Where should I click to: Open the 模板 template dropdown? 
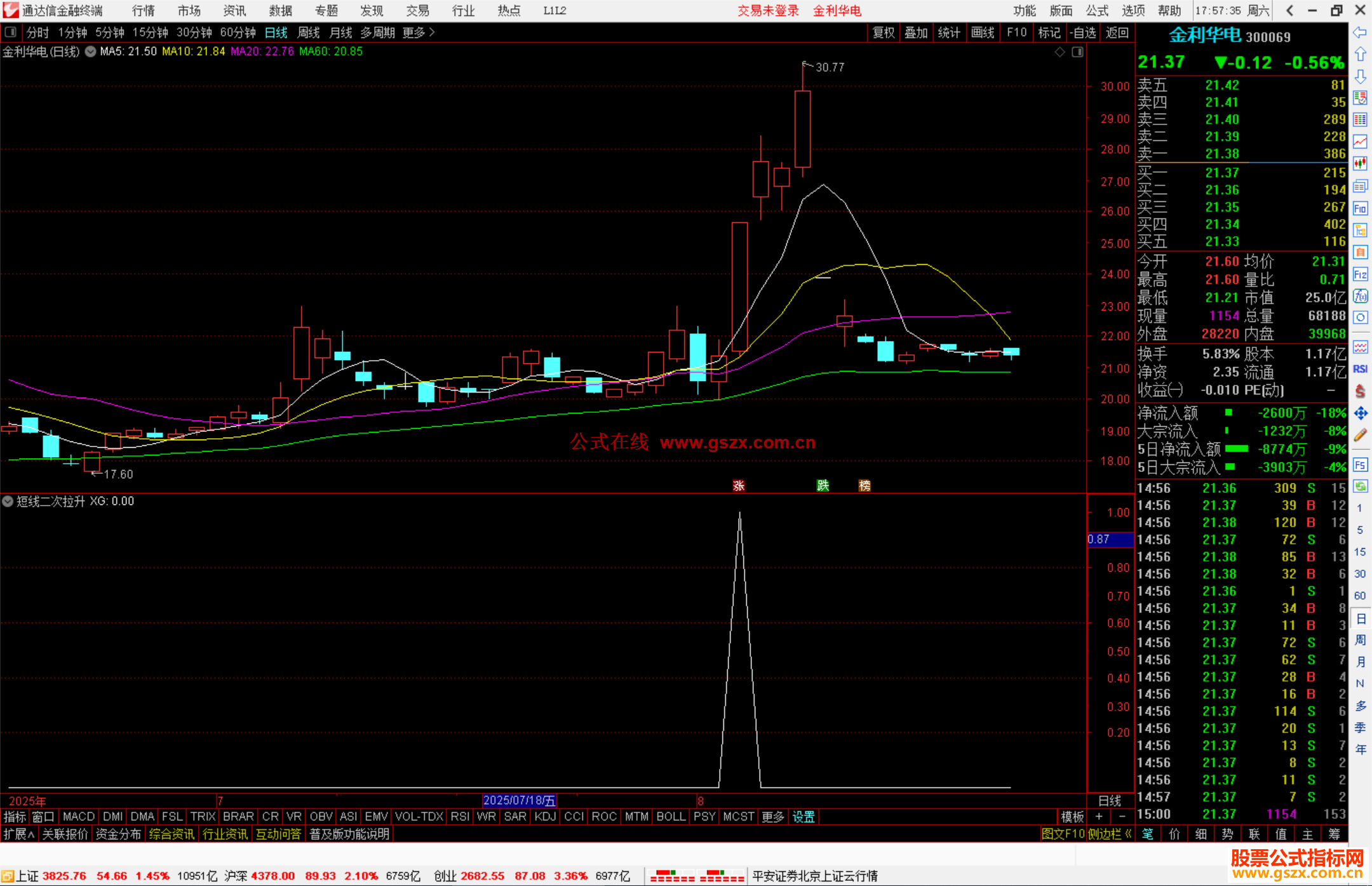tap(1072, 817)
